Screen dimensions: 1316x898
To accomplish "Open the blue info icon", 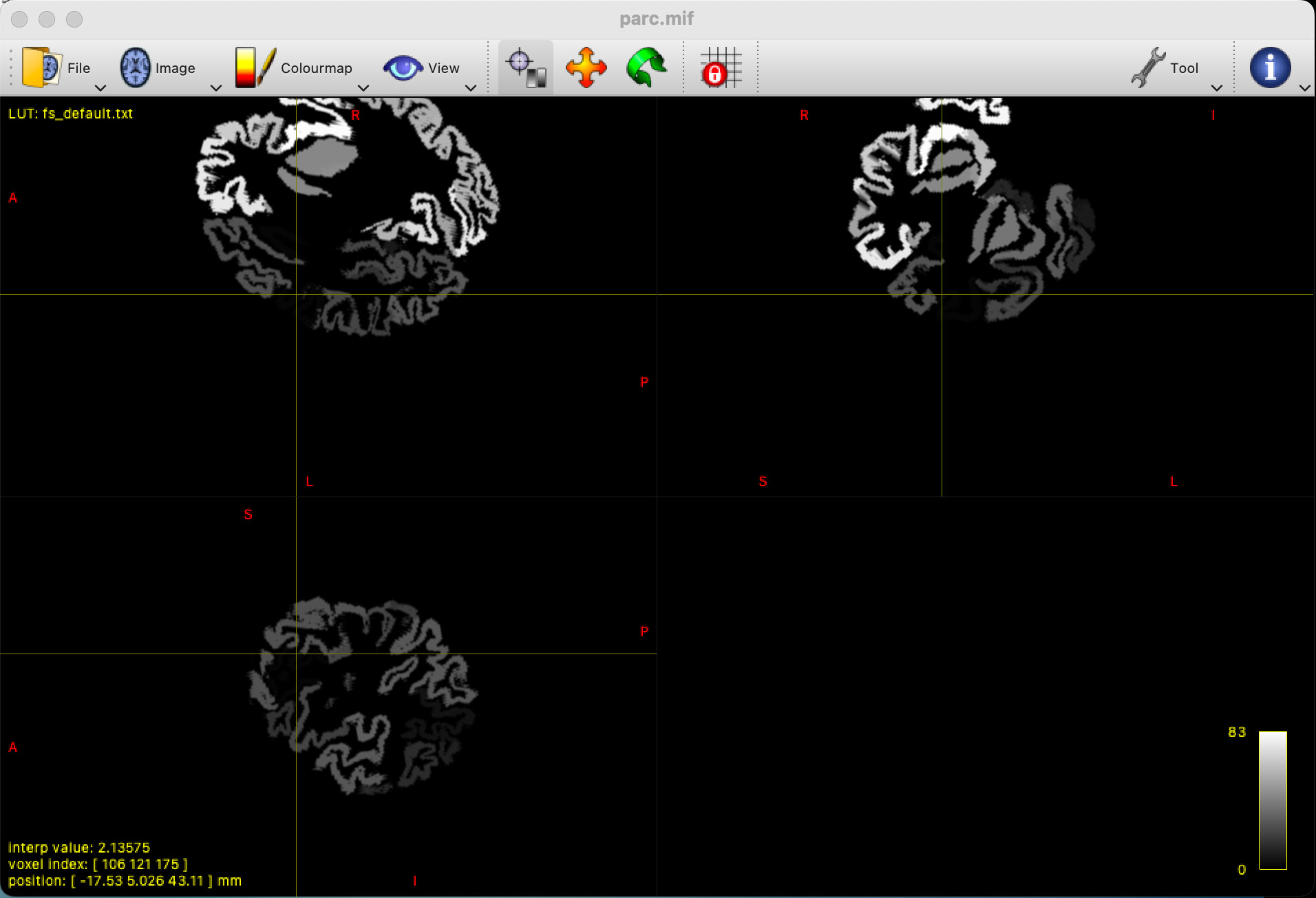I will pyautogui.click(x=1270, y=67).
